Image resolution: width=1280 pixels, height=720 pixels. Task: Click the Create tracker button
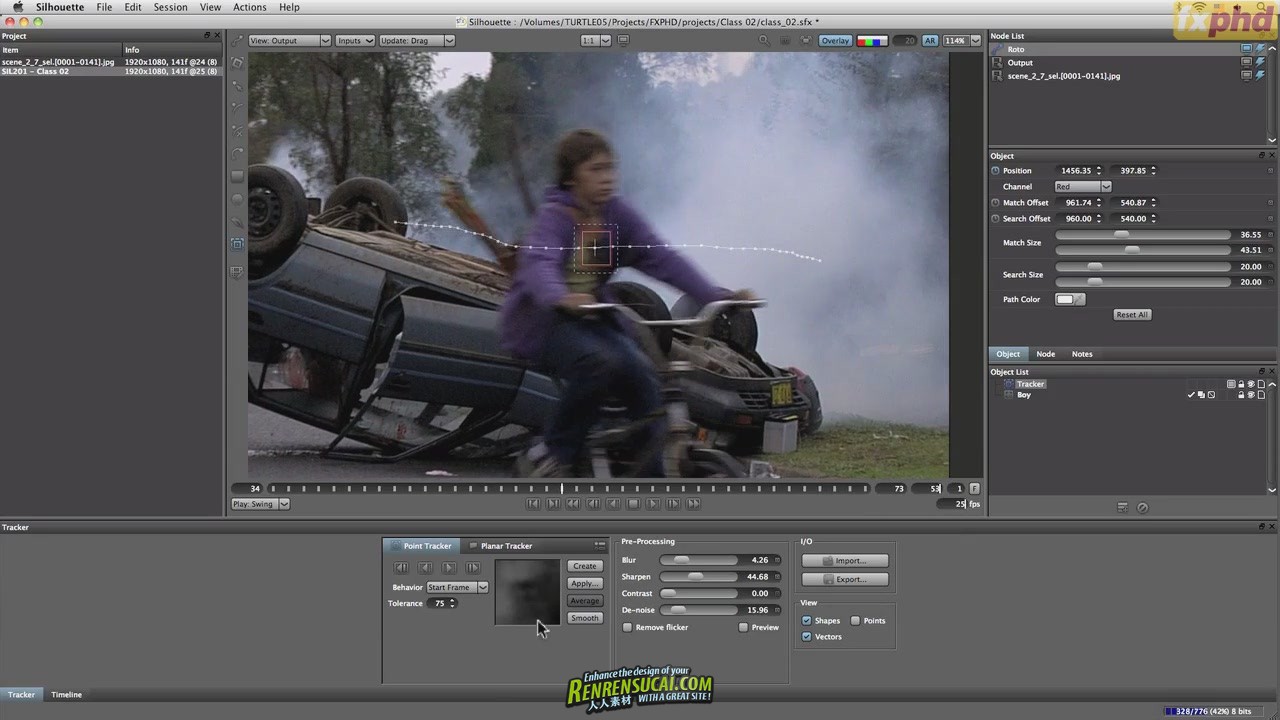pyautogui.click(x=584, y=566)
